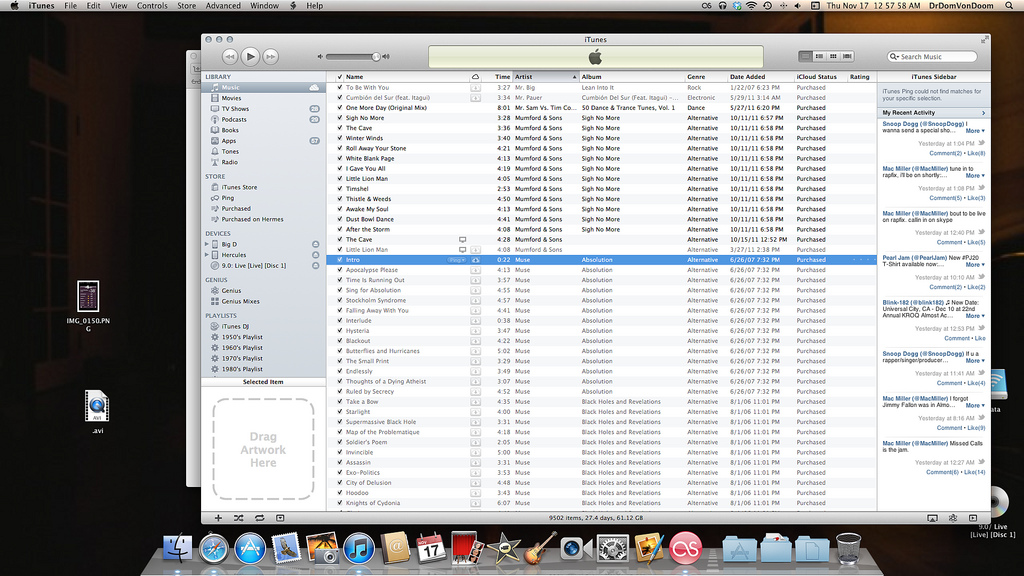Open the Advanced menu

click(223, 6)
